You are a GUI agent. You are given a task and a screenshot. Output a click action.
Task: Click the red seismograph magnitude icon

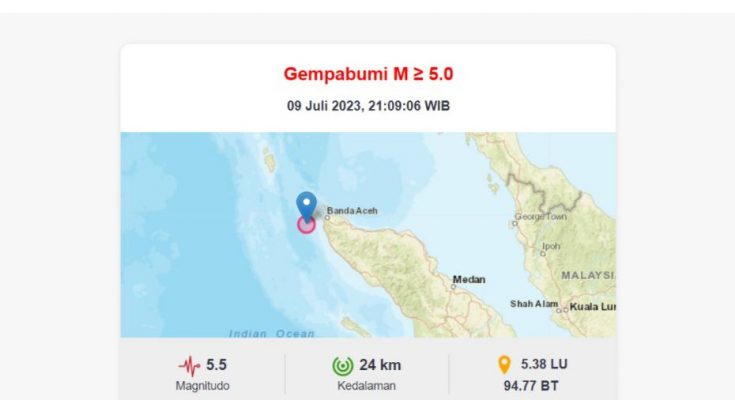[x=189, y=366]
